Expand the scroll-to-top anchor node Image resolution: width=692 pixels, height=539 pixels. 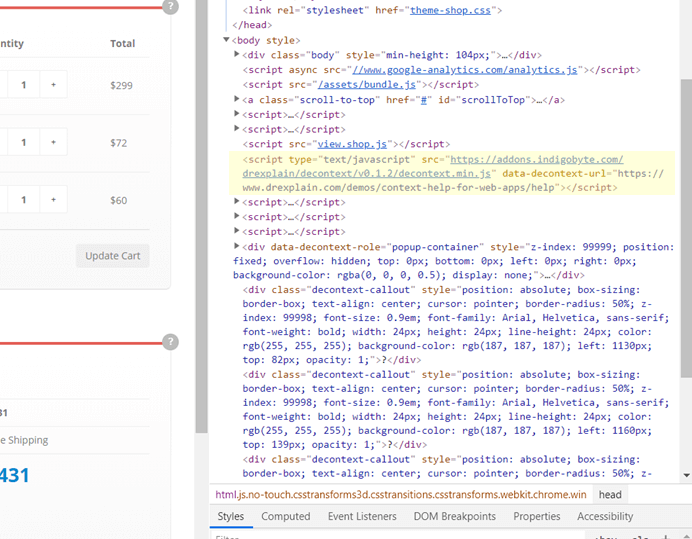point(237,99)
